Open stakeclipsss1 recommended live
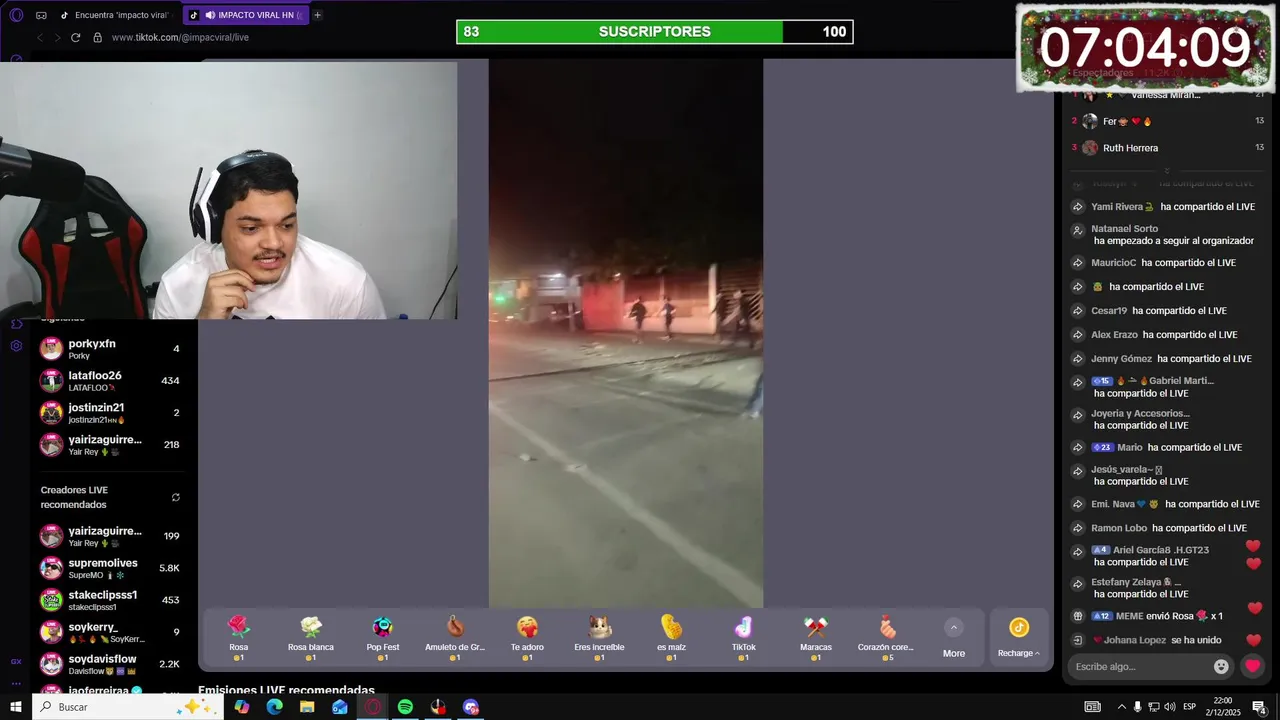This screenshot has width=1280, height=720. (109, 600)
